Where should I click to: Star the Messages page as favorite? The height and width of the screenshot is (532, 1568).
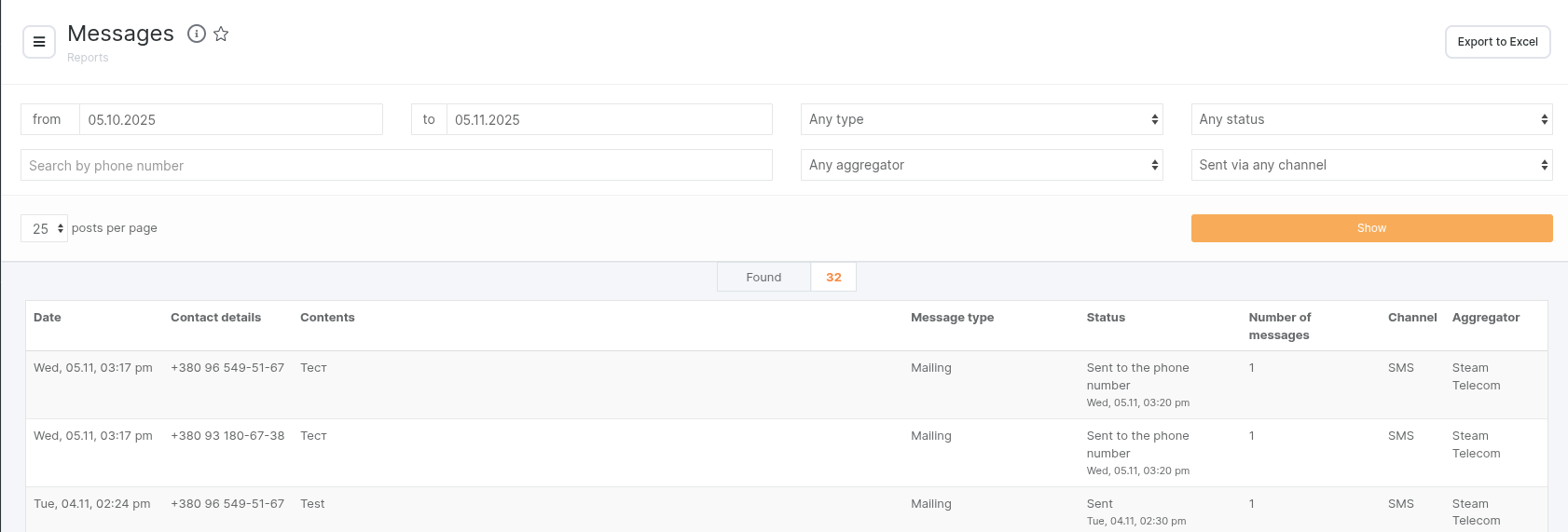click(221, 34)
